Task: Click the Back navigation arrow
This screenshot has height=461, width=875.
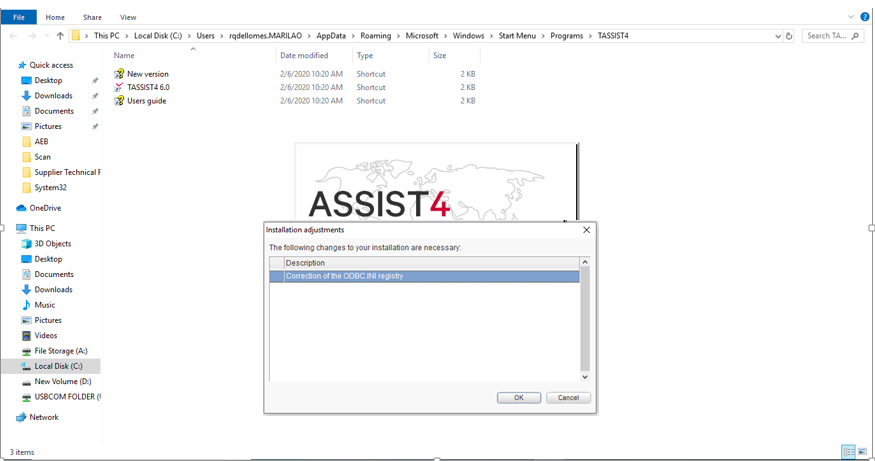Action: [x=13, y=36]
